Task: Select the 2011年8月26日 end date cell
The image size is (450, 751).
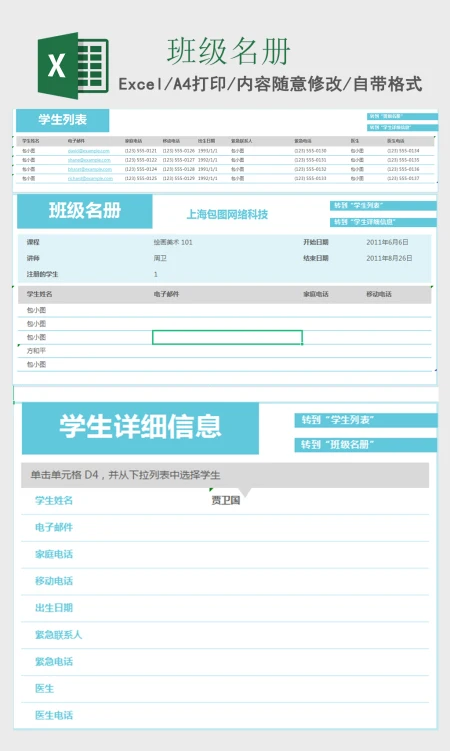Action: 389,258
